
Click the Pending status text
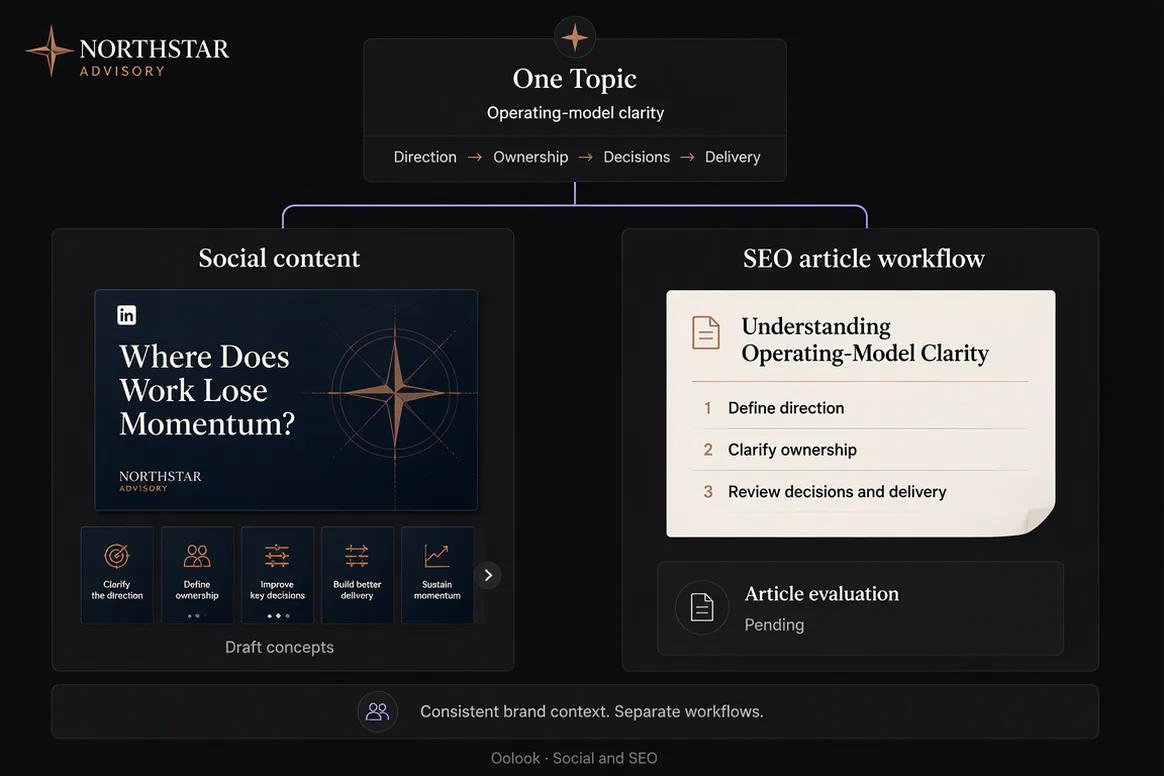point(774,625)
